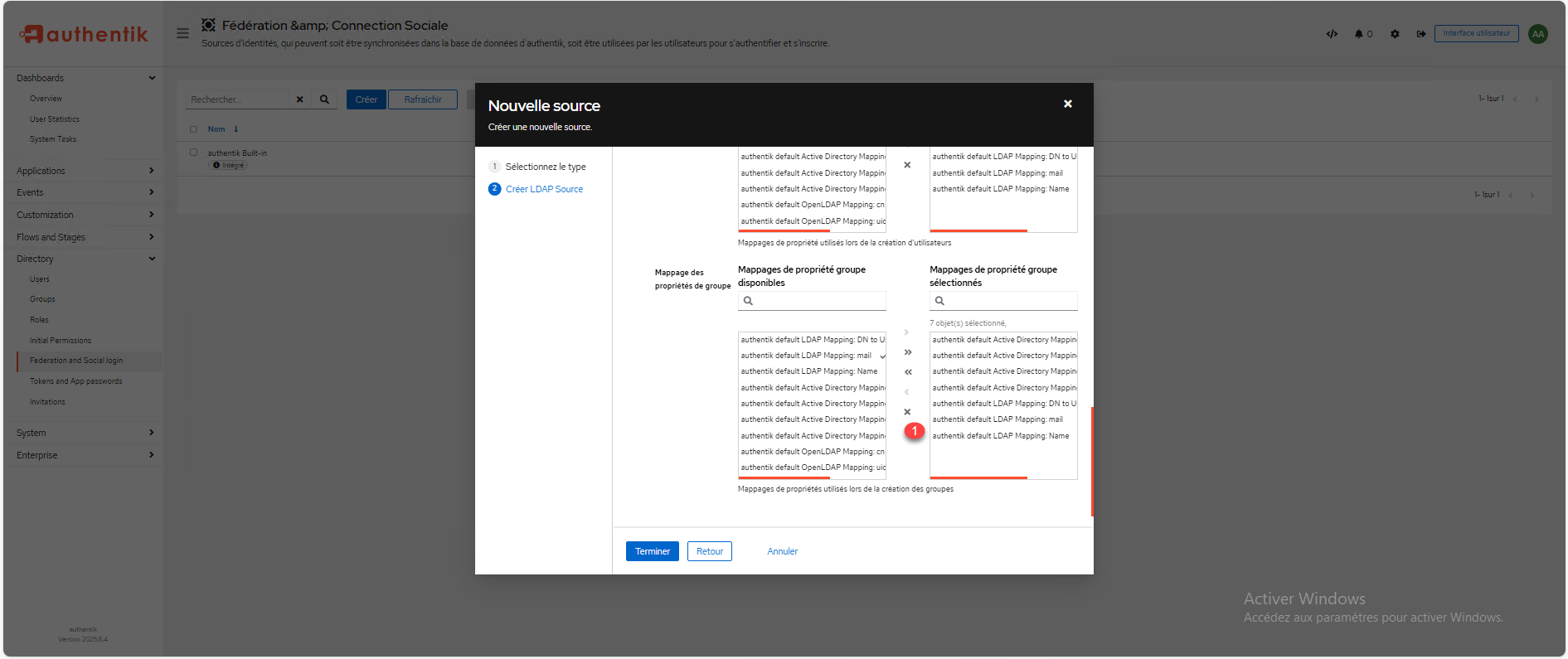The width and height of the screenshot is (1568, 659).
Task: Expand the System sidebar section
Action: [x=152, y=433]
